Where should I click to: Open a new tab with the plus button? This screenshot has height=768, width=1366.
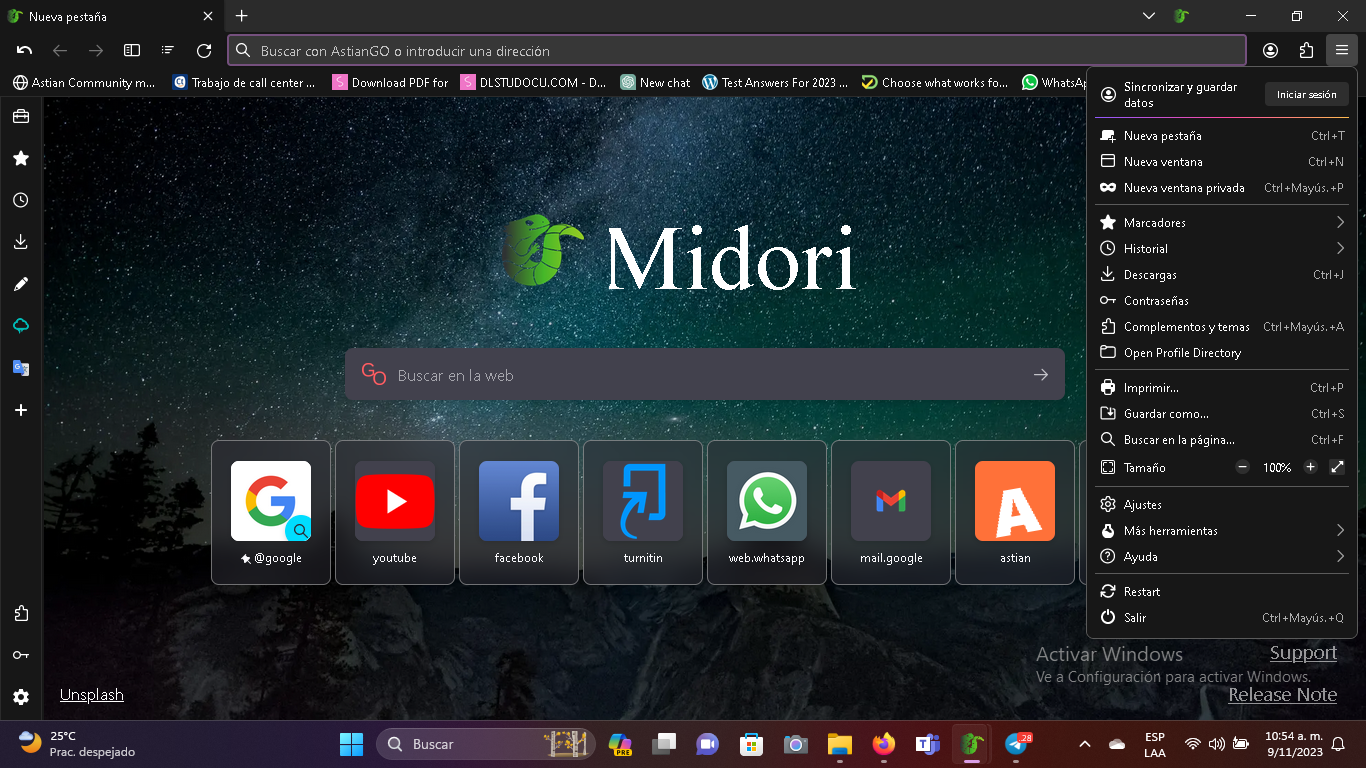241,16
